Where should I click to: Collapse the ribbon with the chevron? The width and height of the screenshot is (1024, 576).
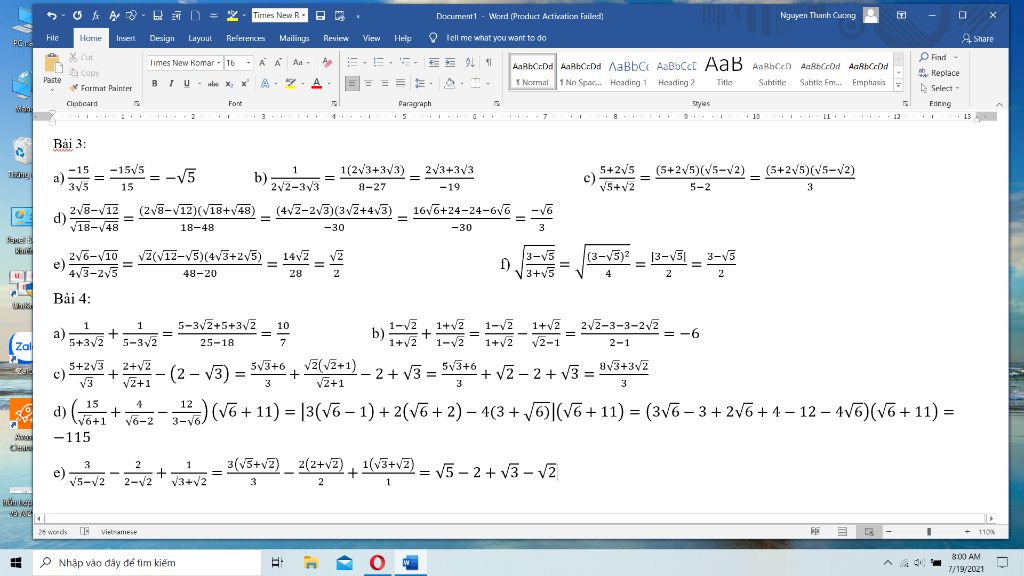coord(999,104)
